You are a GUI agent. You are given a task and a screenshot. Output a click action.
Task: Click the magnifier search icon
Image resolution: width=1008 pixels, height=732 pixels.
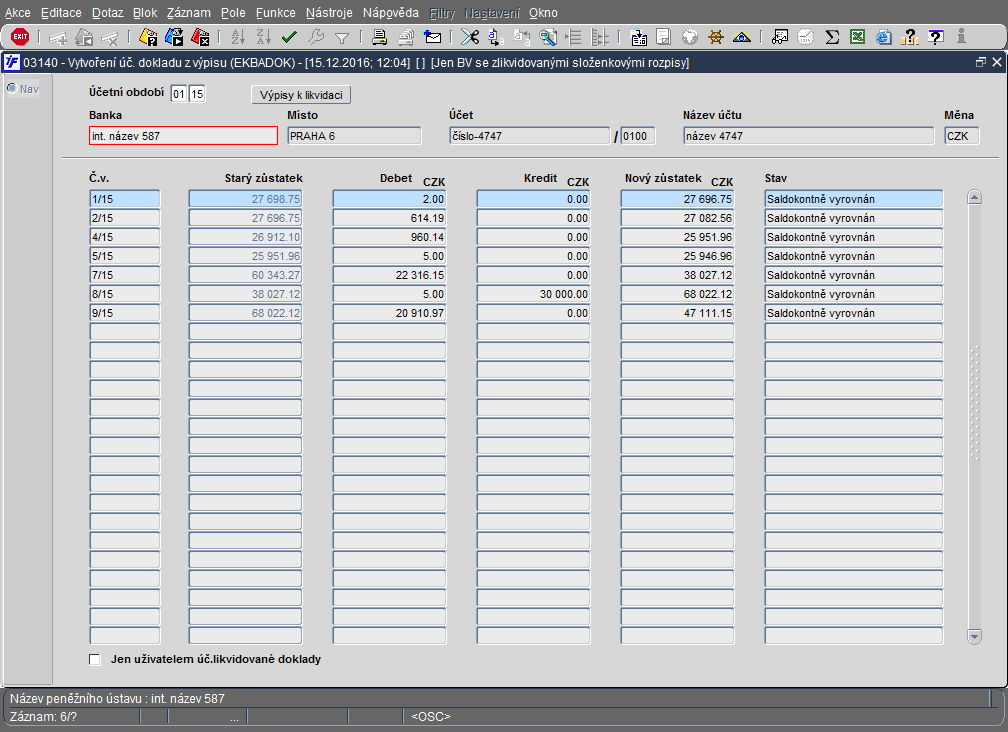tap(547, 37)
